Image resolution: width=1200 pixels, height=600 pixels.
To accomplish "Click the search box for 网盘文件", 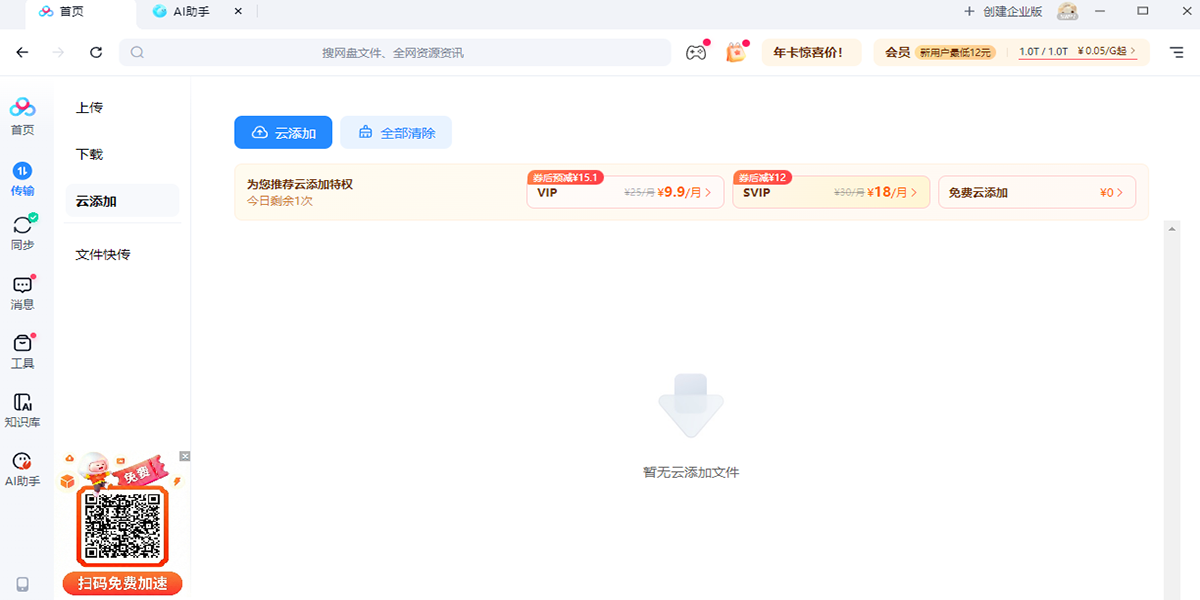I will click(x=395, y=53).
